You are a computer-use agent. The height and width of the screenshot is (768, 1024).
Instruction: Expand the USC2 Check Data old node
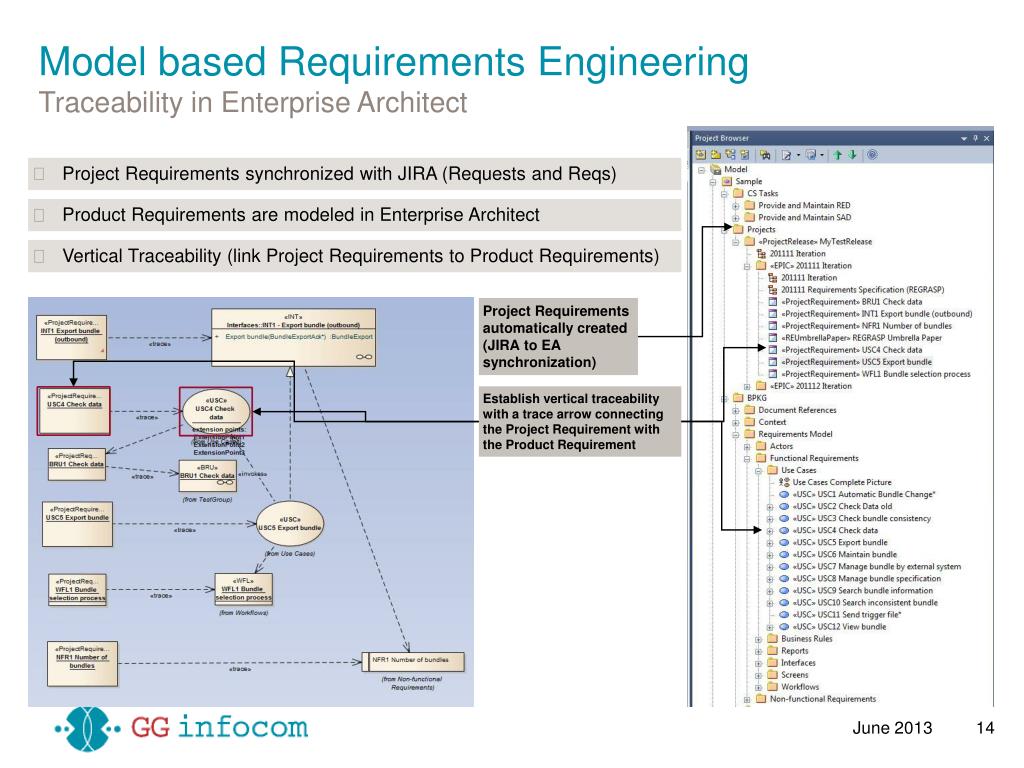pos(771,507)
